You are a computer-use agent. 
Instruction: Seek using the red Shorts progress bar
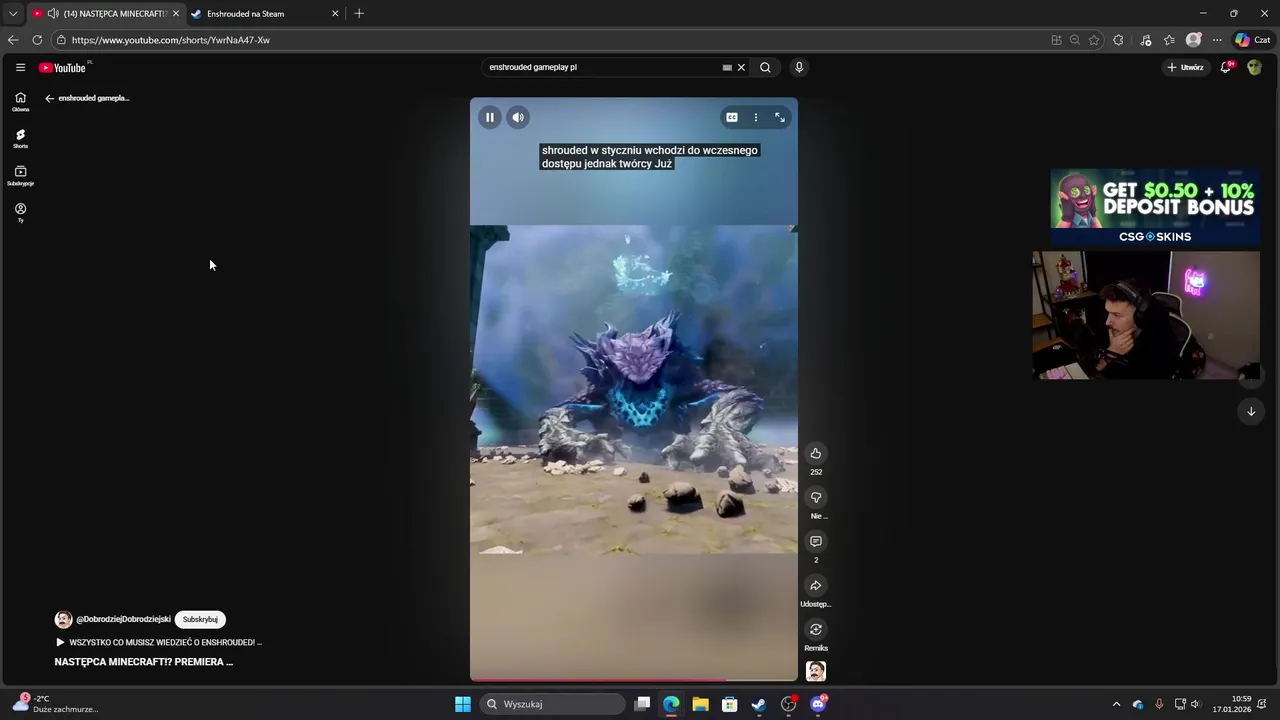(634, 680)
